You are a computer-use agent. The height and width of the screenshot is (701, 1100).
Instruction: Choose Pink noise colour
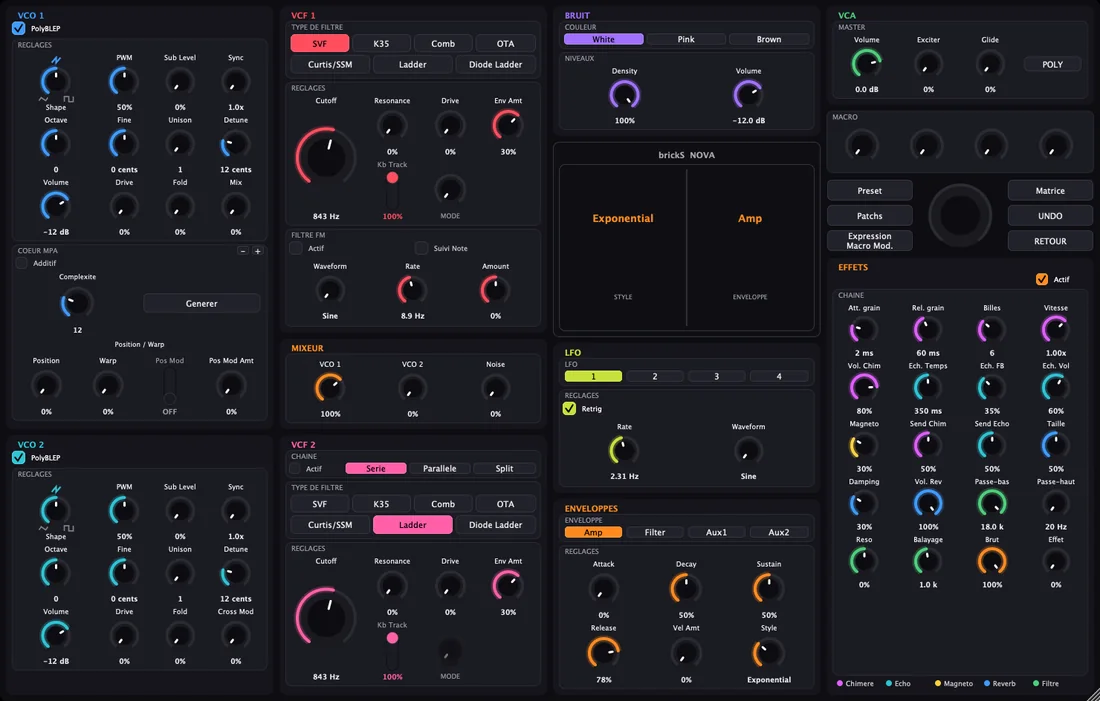[686, 39]
